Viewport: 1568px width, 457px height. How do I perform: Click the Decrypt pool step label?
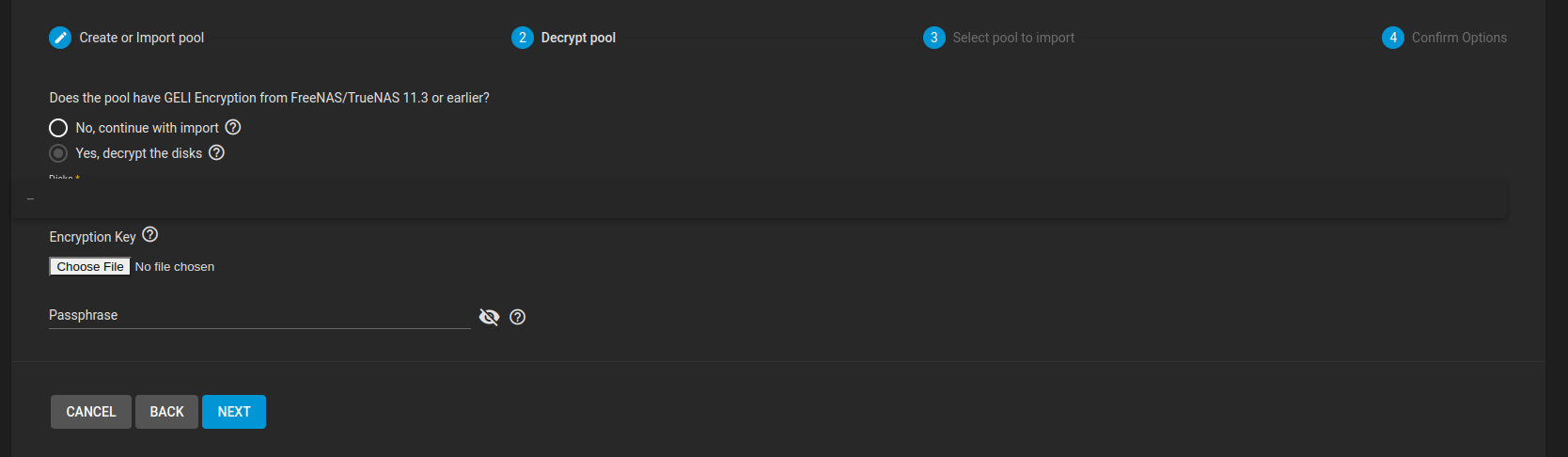click(578, 38)
